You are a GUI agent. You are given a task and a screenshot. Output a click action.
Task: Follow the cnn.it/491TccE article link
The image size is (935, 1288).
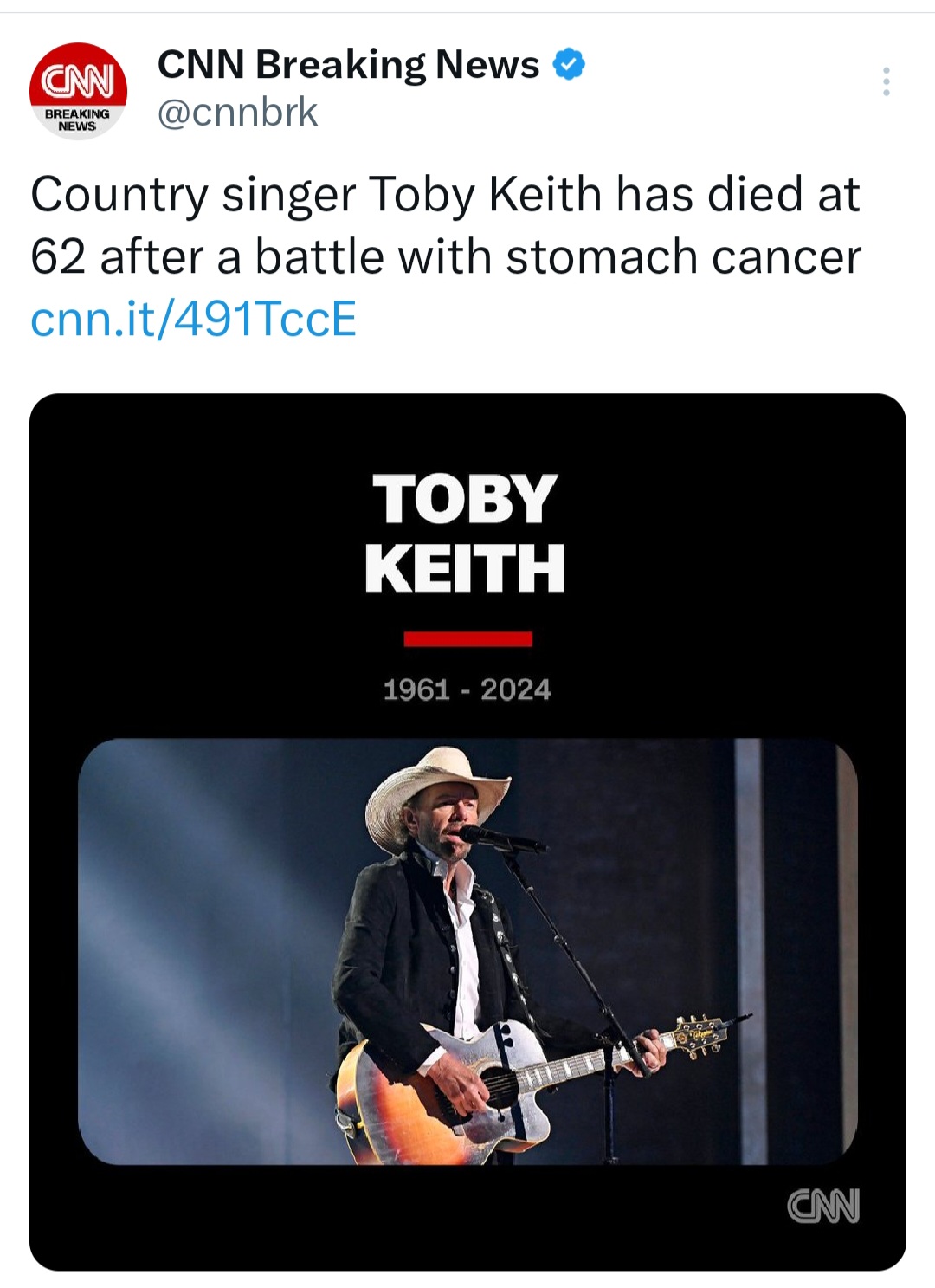click(193, 319)
